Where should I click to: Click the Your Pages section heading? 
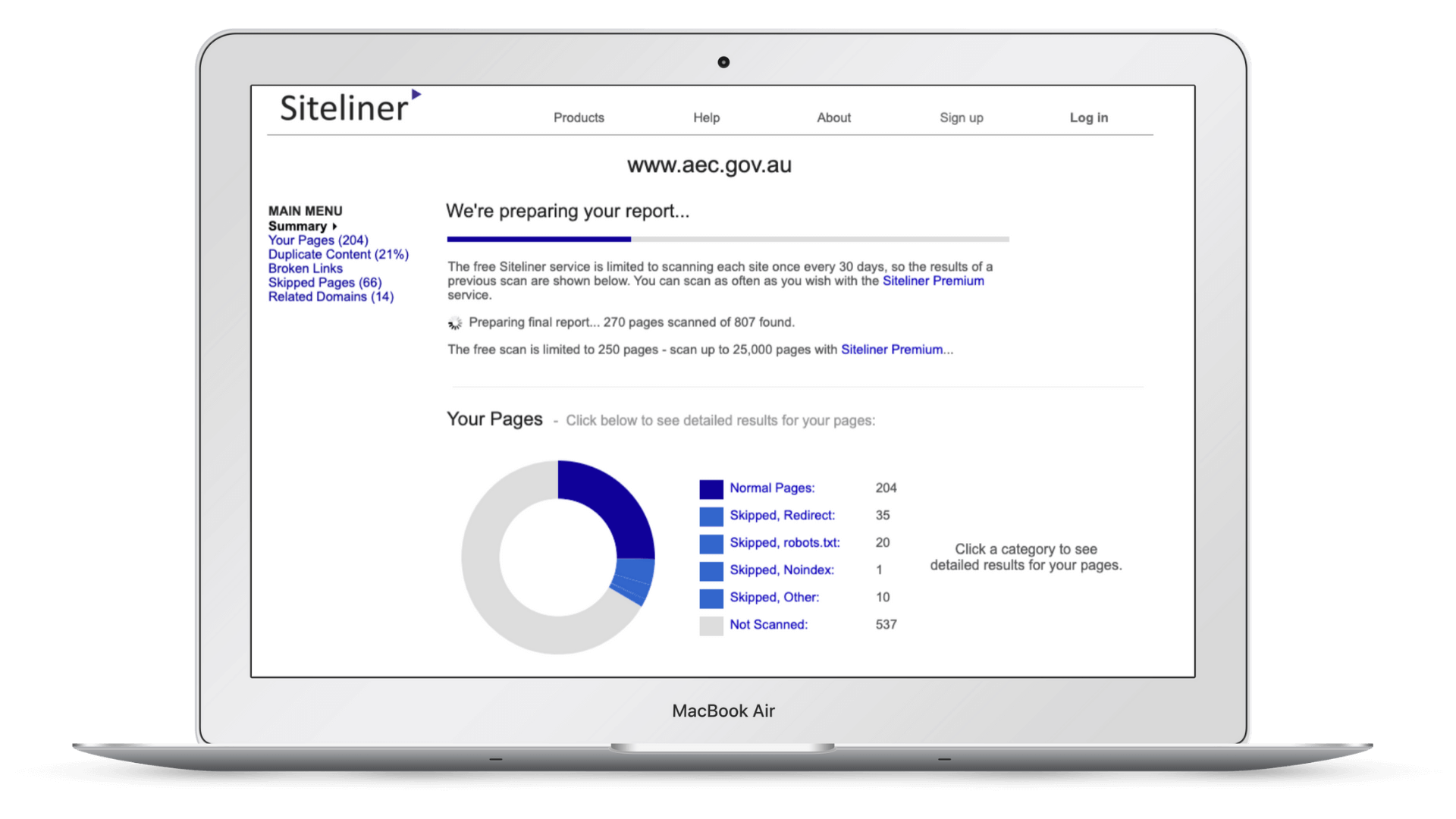(494, 419)
